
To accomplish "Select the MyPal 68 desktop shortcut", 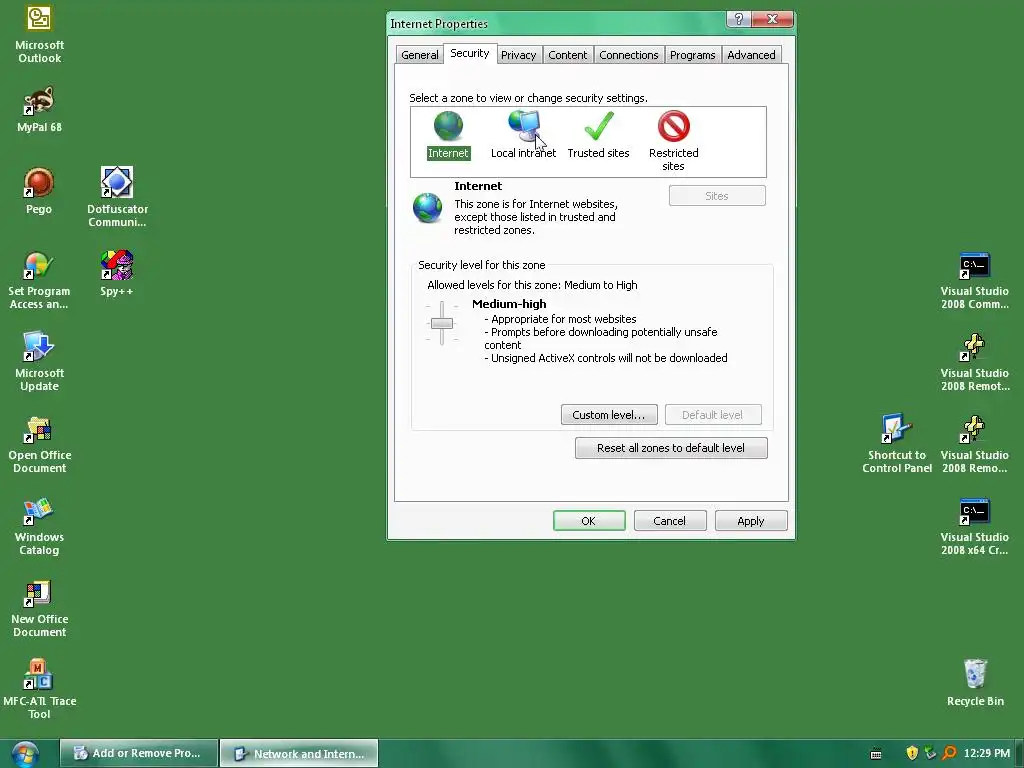I will [39, 110].
